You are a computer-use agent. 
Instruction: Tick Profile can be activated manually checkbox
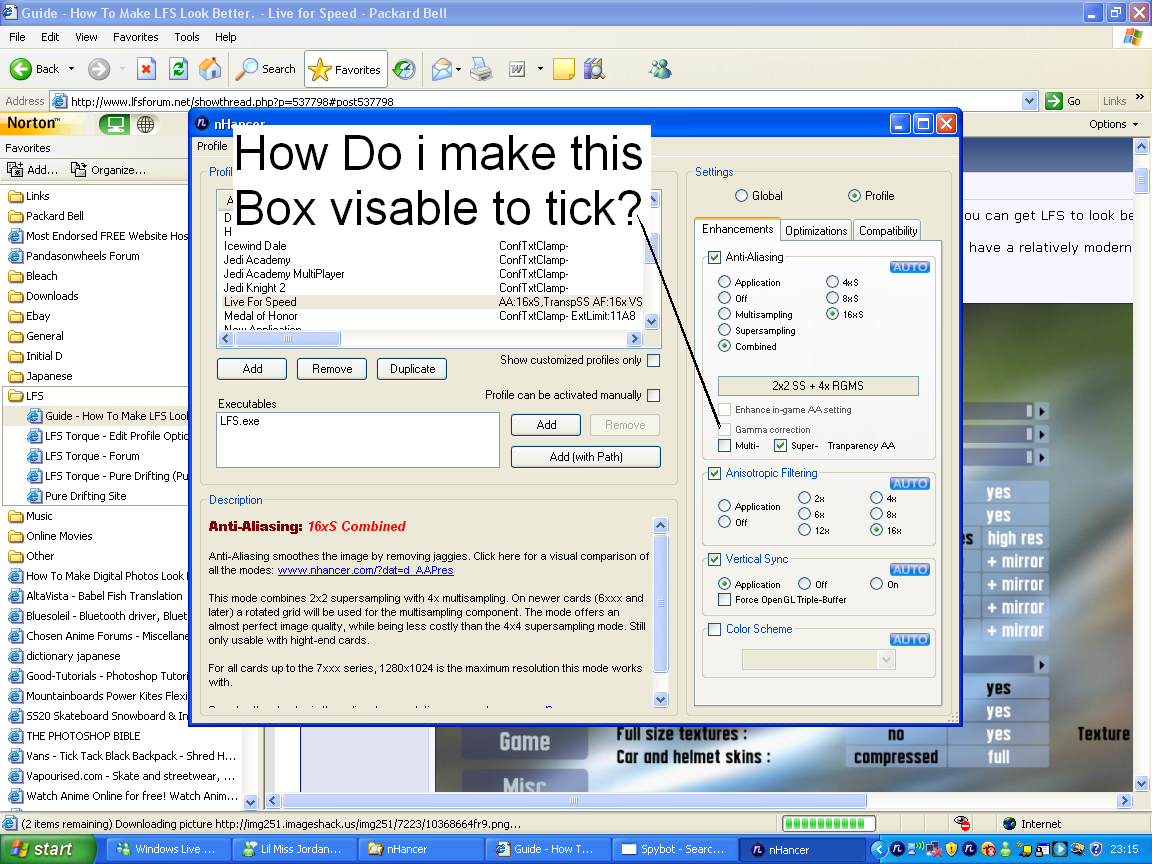tap(654, 395)
